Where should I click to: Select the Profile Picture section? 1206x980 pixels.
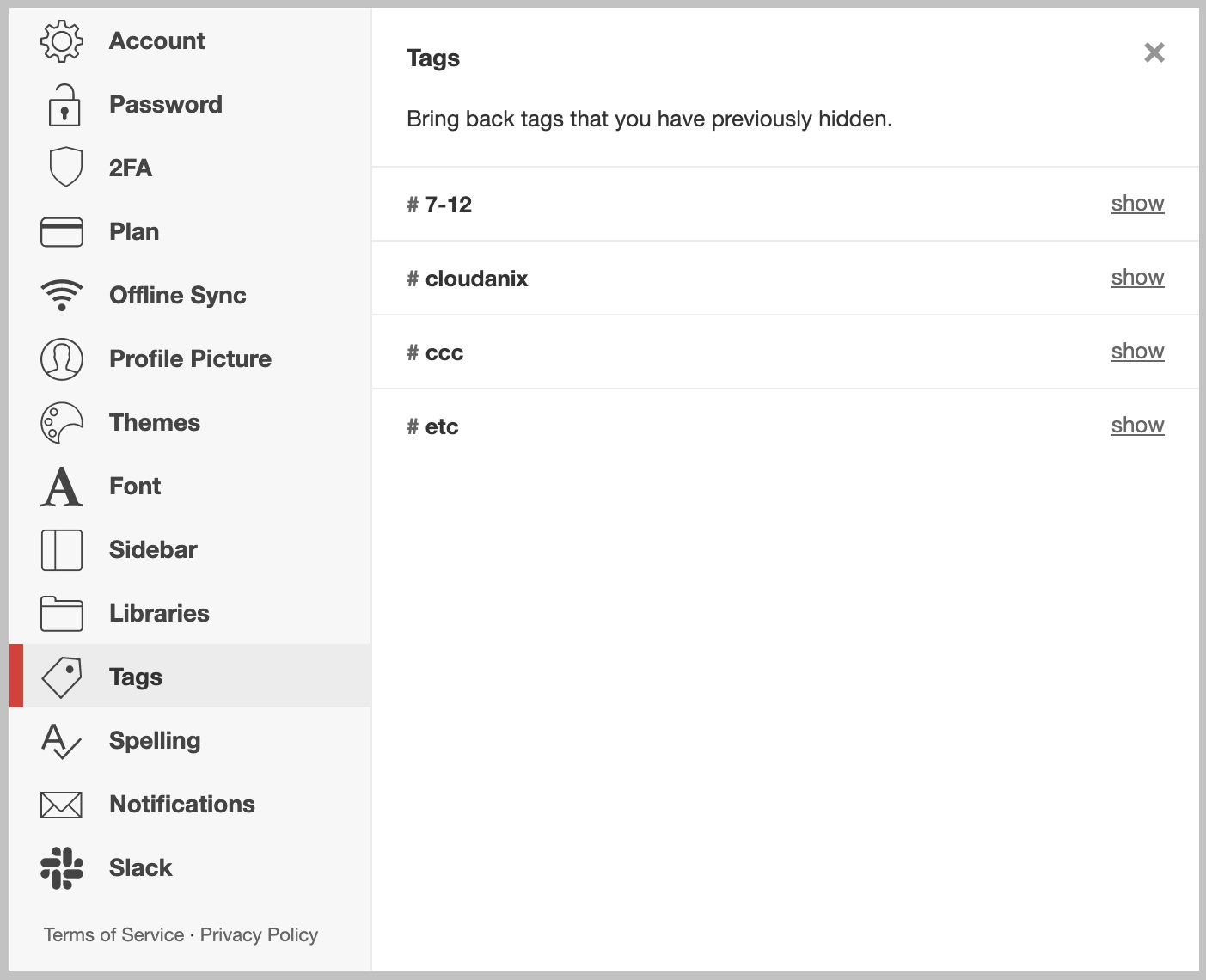click(x=191, y=359)
